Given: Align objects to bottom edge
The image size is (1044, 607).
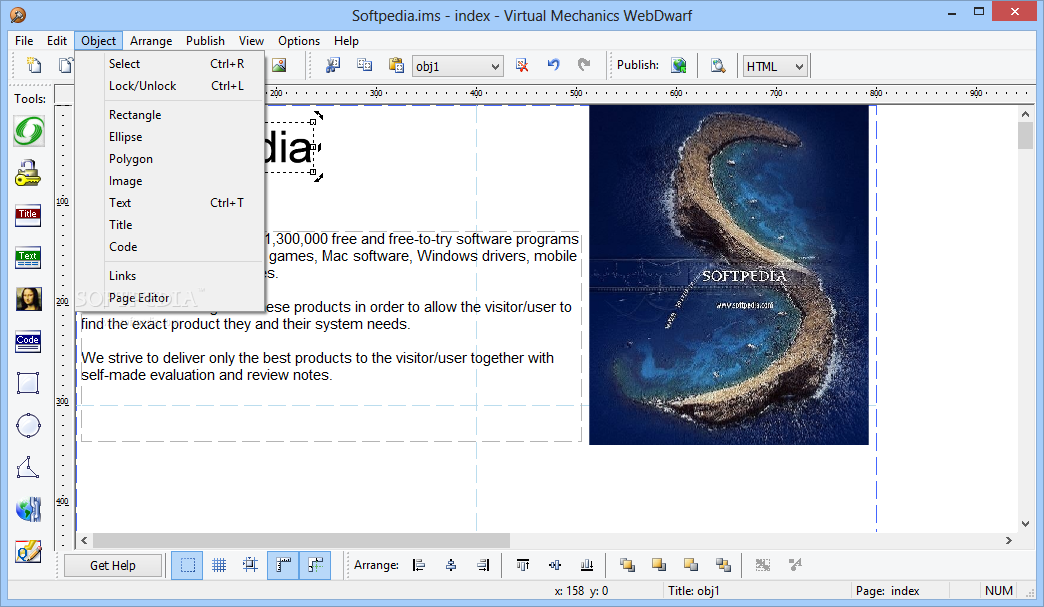Looking at the screenshot, I should coord(587,565).
